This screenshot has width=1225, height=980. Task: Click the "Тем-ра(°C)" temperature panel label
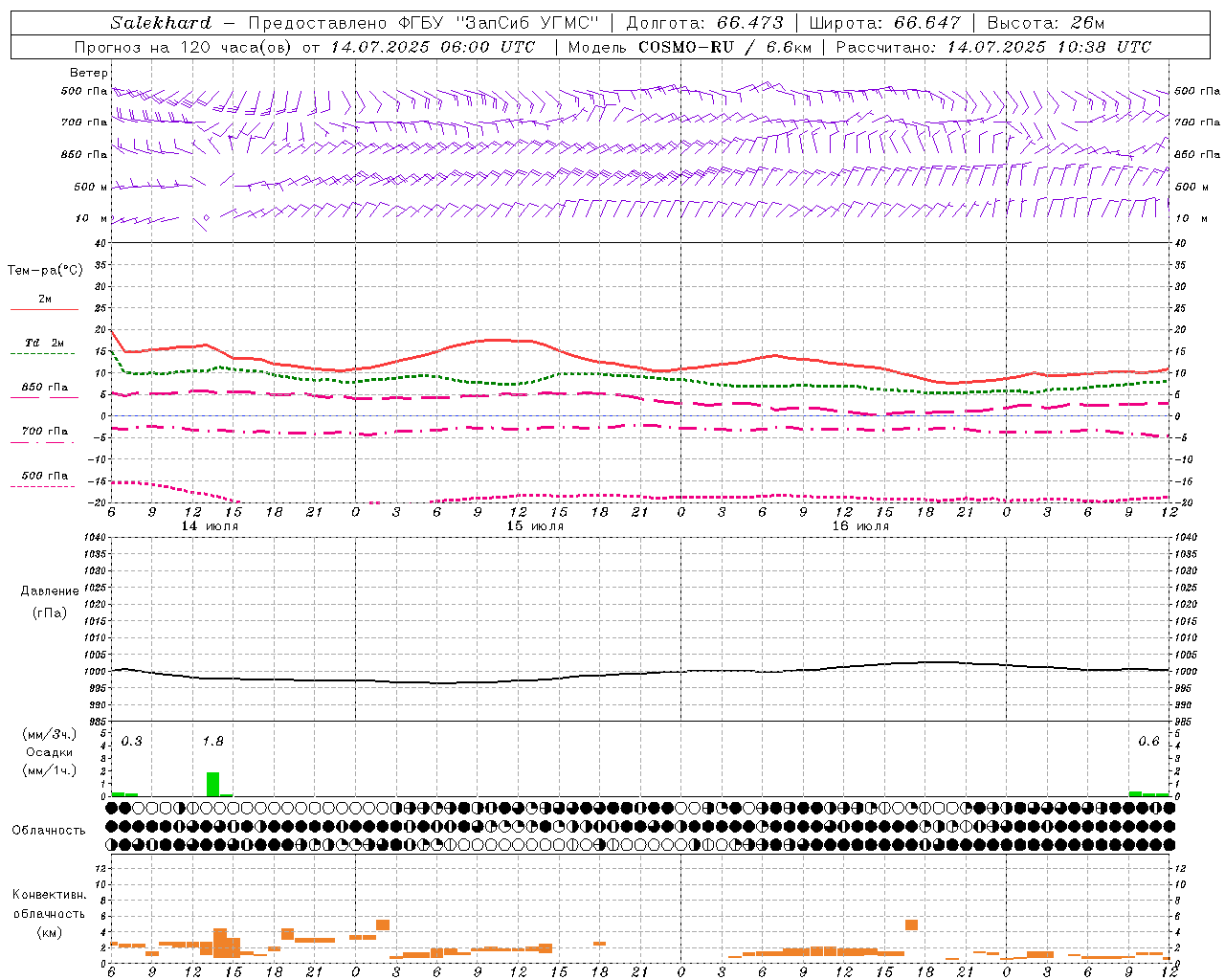pyautogui.click(x=45, y=271)
